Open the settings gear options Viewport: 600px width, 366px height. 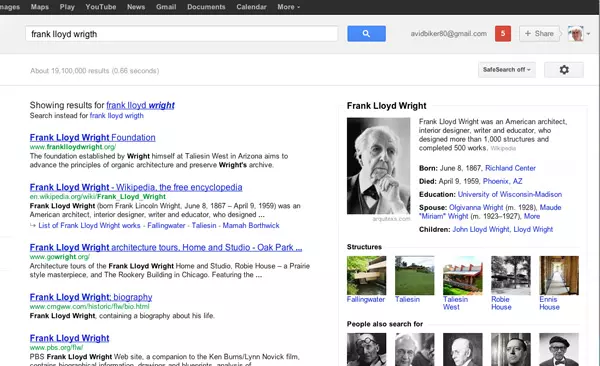564,70
